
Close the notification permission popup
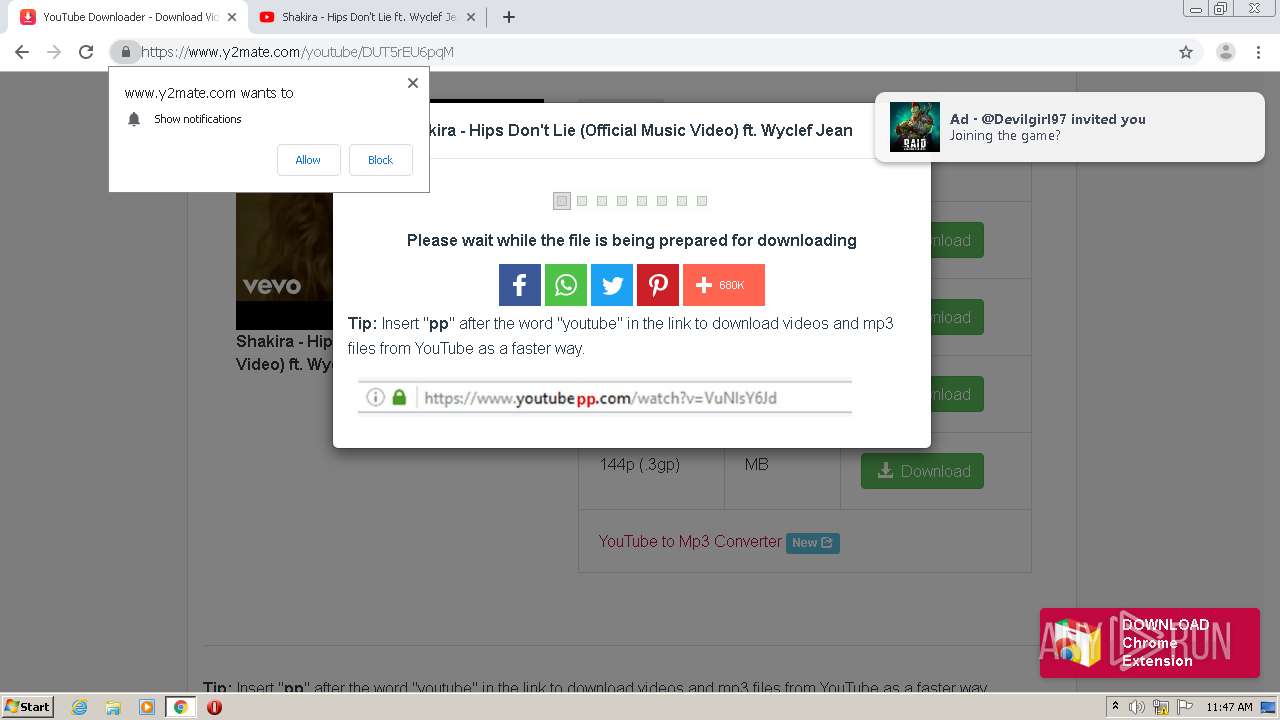[412, 83]
